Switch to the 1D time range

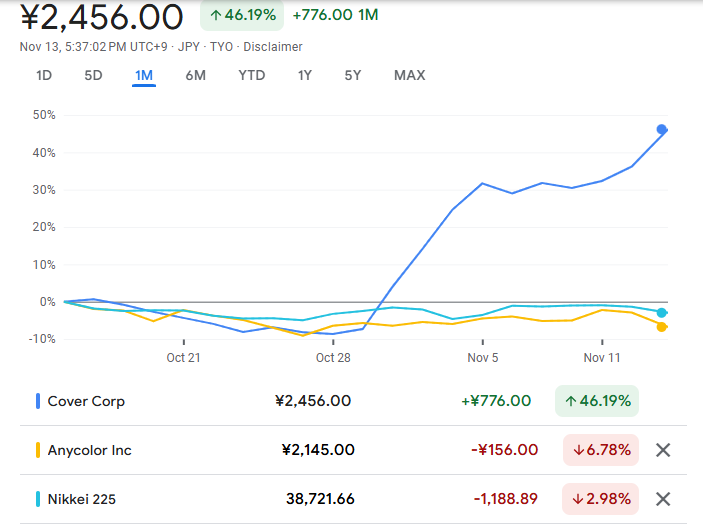click(44, 75)
